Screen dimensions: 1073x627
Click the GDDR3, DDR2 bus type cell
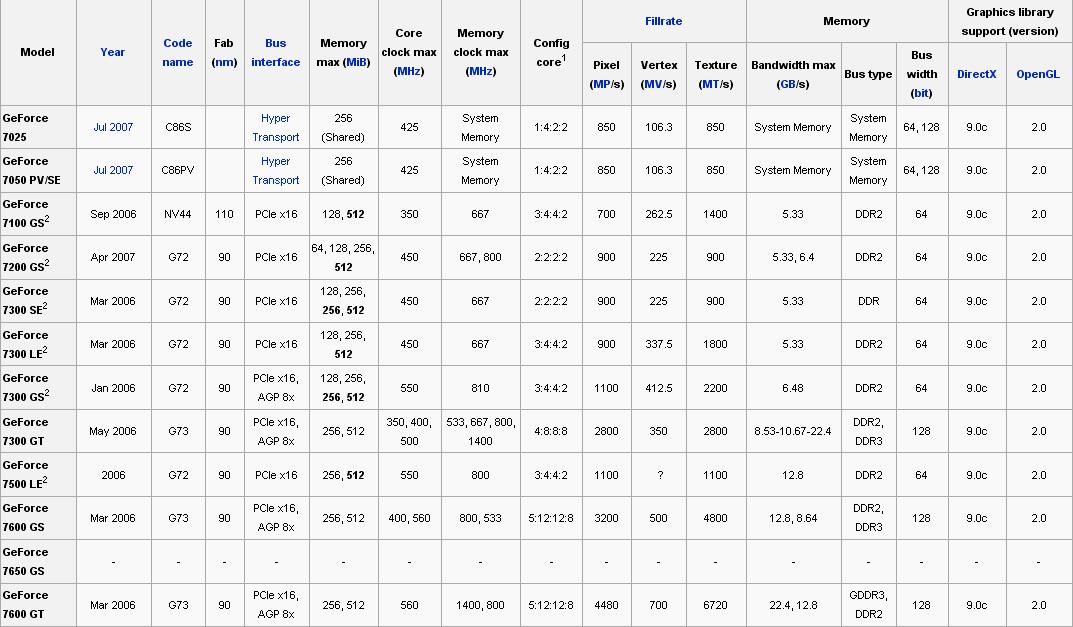tap(868, 605)
